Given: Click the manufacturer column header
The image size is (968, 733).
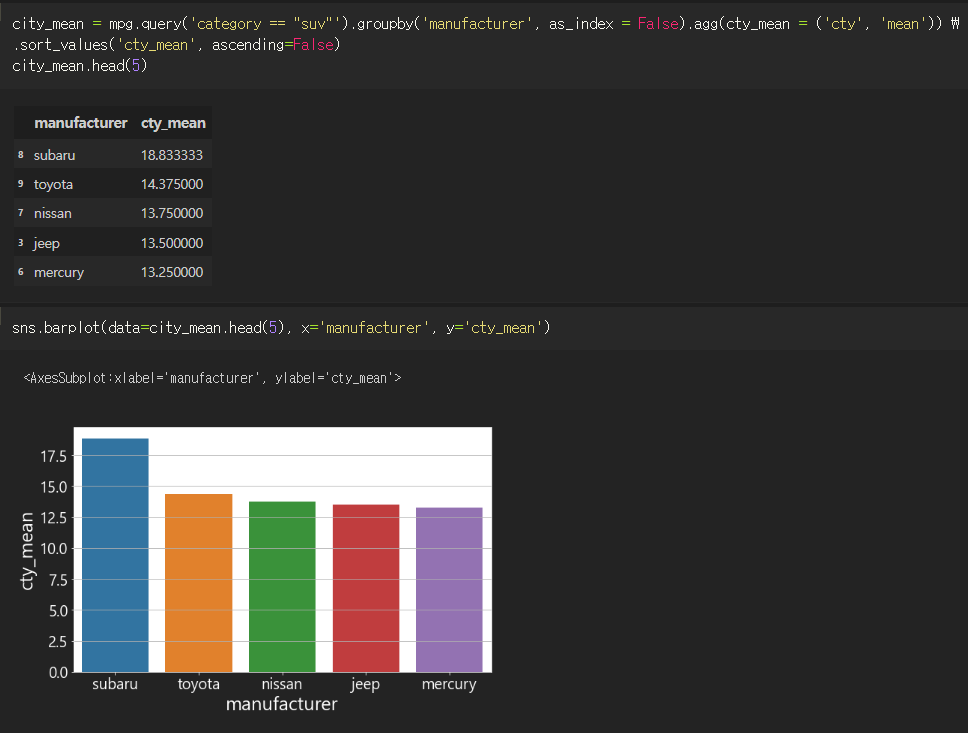Looking at the screenshot, I should point(81,123).
